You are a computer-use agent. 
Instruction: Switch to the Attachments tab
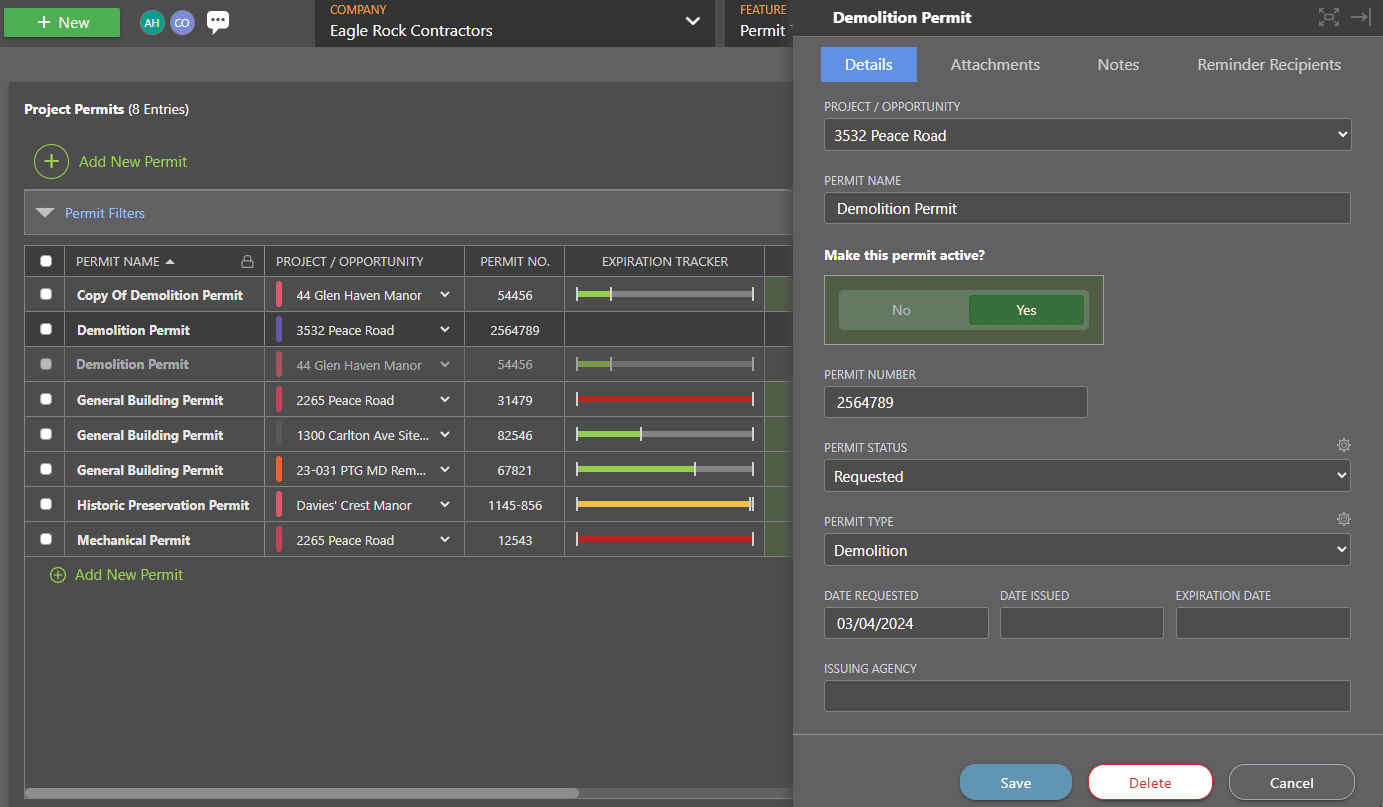click(x=995, y=64)
